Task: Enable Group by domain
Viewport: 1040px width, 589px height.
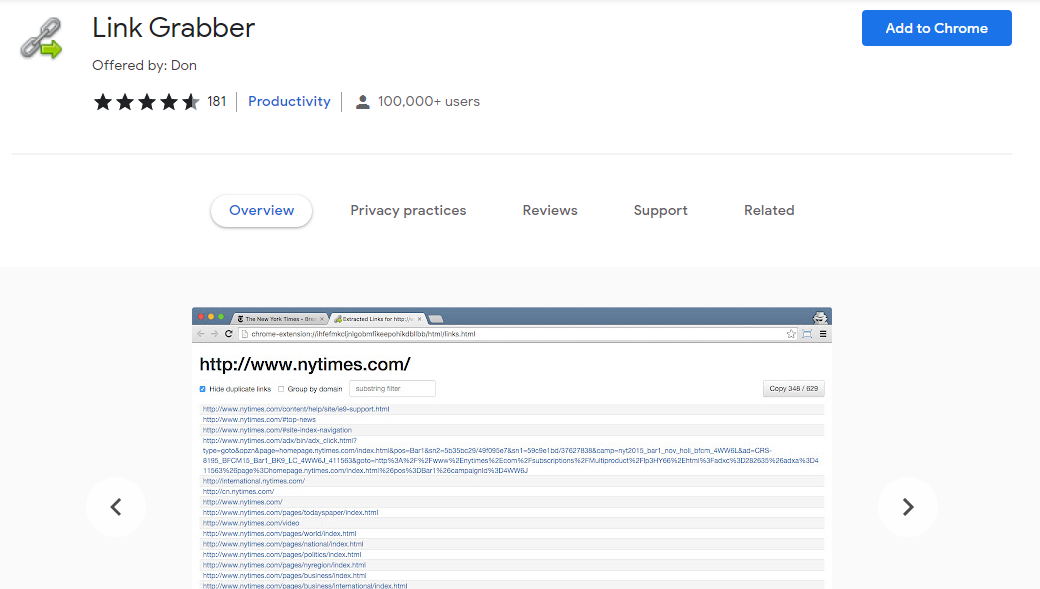Action: (280, 387)
